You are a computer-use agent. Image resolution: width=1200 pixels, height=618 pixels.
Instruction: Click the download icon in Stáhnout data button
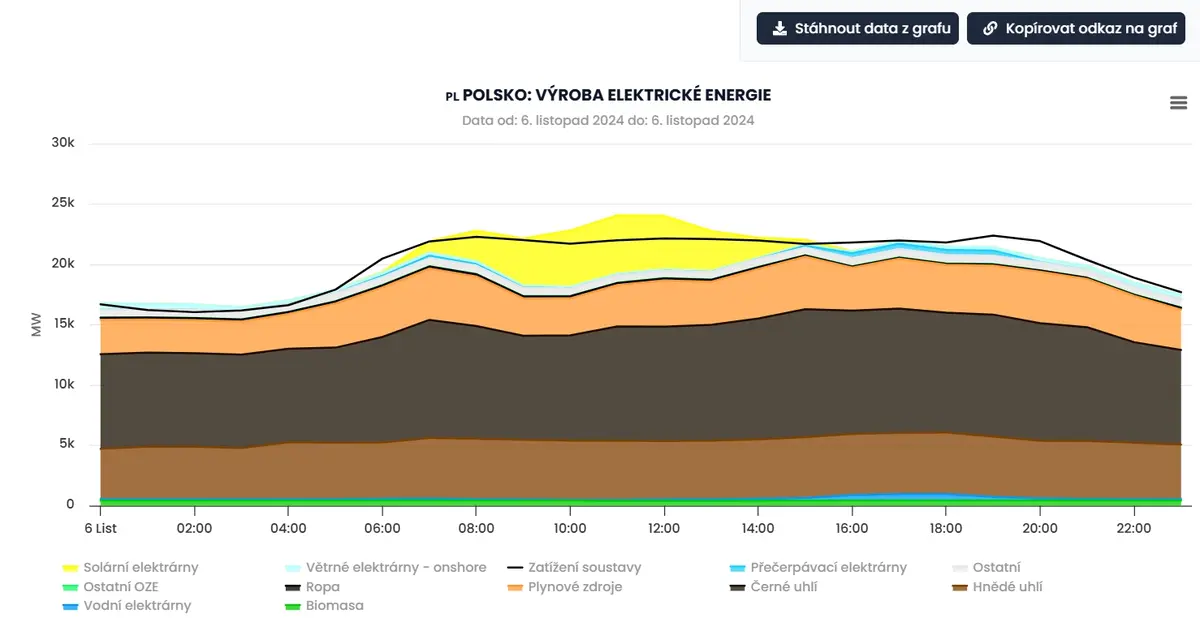(779, 28)
